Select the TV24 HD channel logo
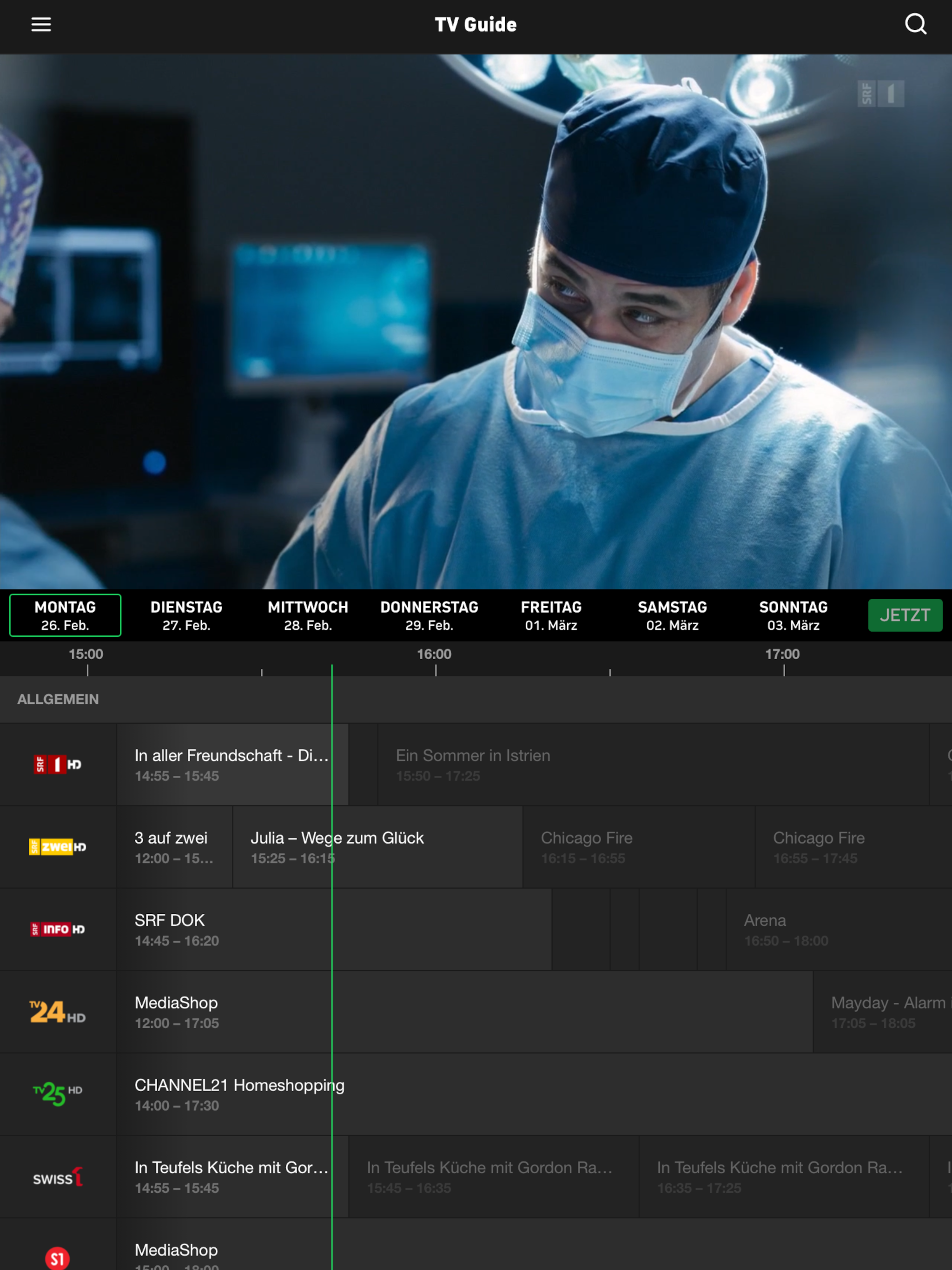Image resolution: width=952 pixels, height=1270 pixels. [58, 1012]
